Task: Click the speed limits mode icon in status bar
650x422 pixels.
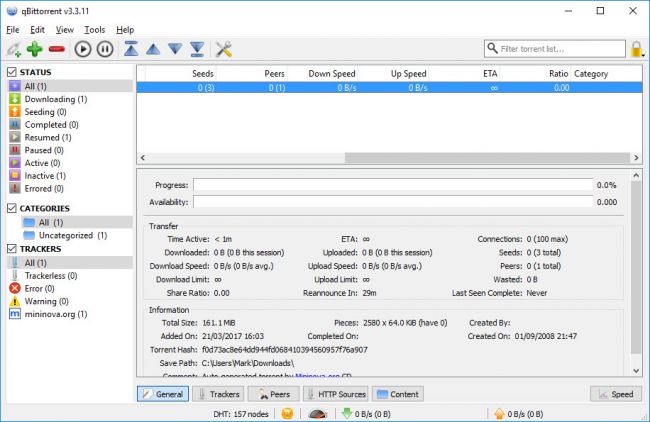Action: click(318, 413)
